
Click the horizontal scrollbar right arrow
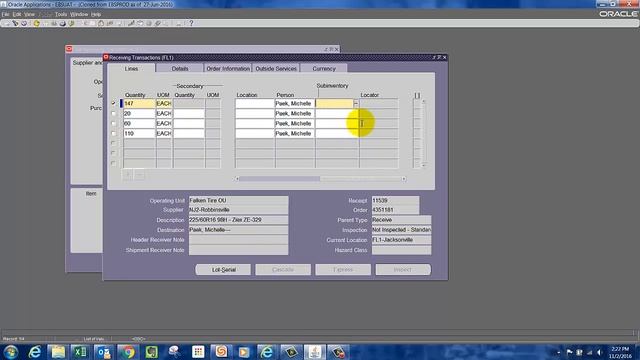click(x=404, y=179)
